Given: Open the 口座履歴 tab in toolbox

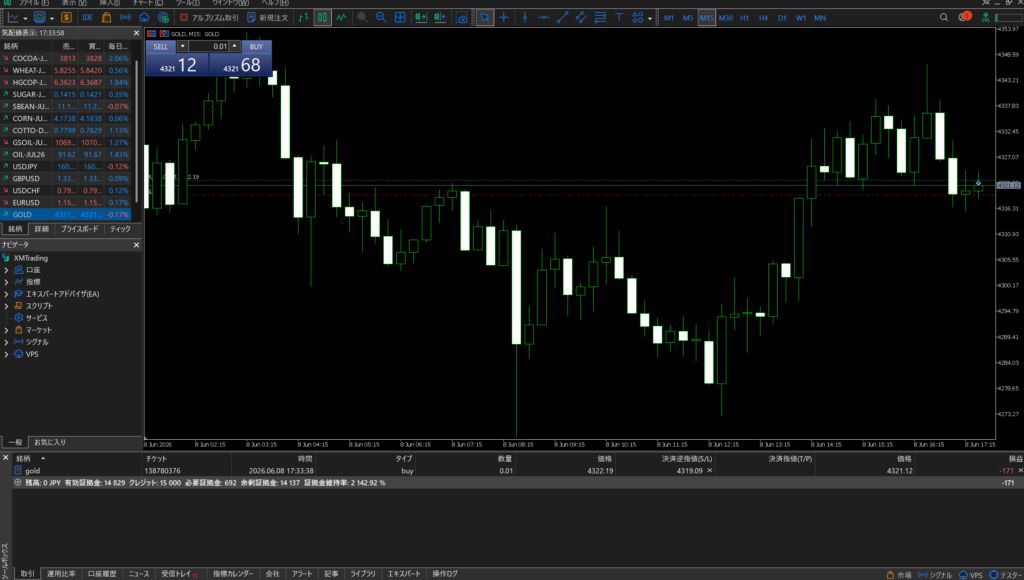Looking at the screenshot, I should [102, 573].
